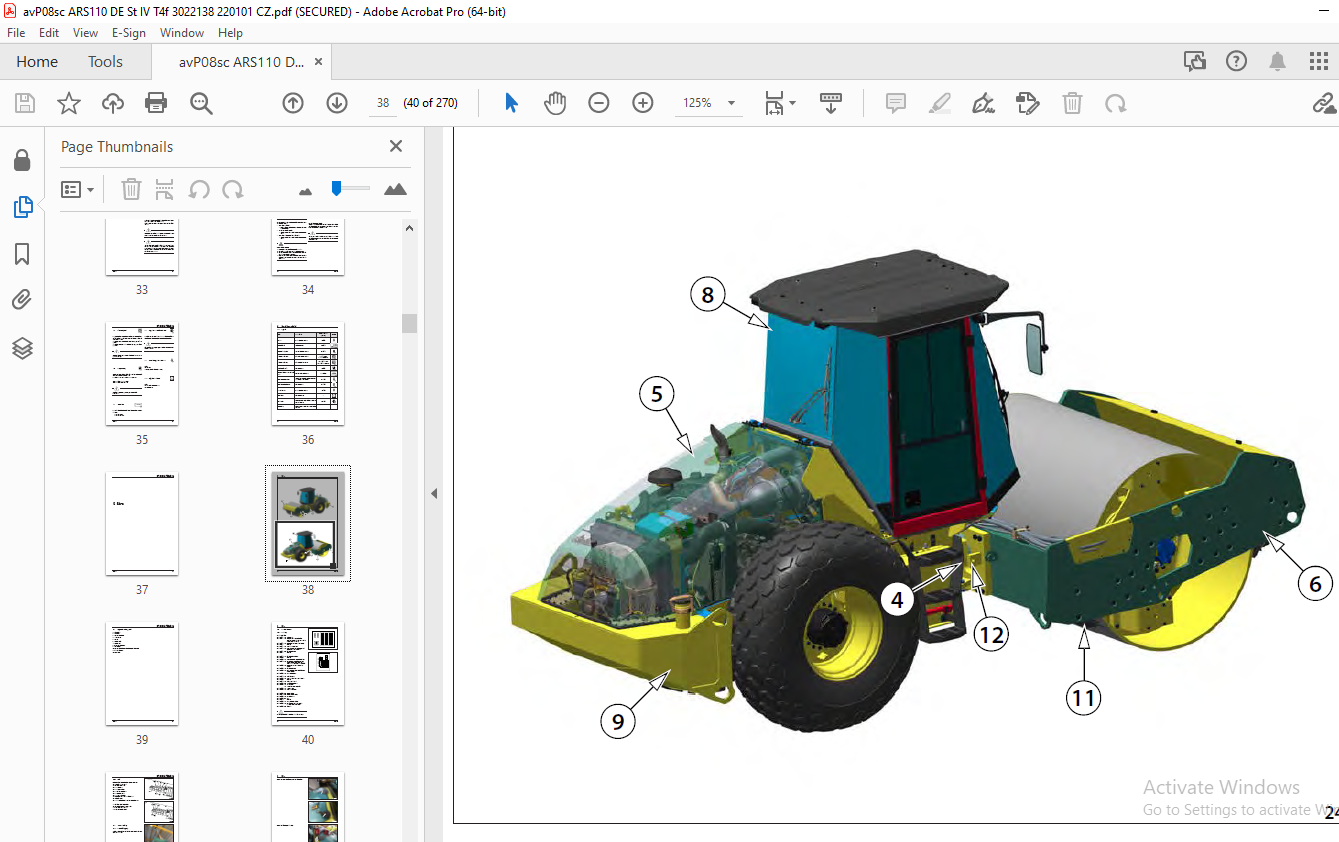
Task: Select page 37 thumbnail
Action: (142, 524)
